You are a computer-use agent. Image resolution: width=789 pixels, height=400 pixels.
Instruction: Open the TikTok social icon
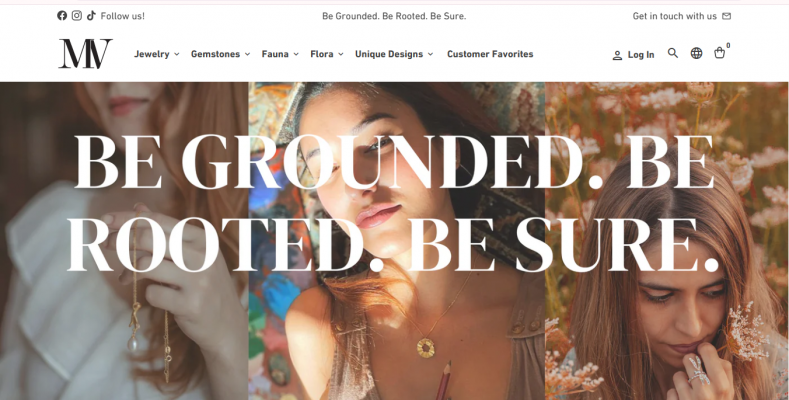[x=91, y=16]
